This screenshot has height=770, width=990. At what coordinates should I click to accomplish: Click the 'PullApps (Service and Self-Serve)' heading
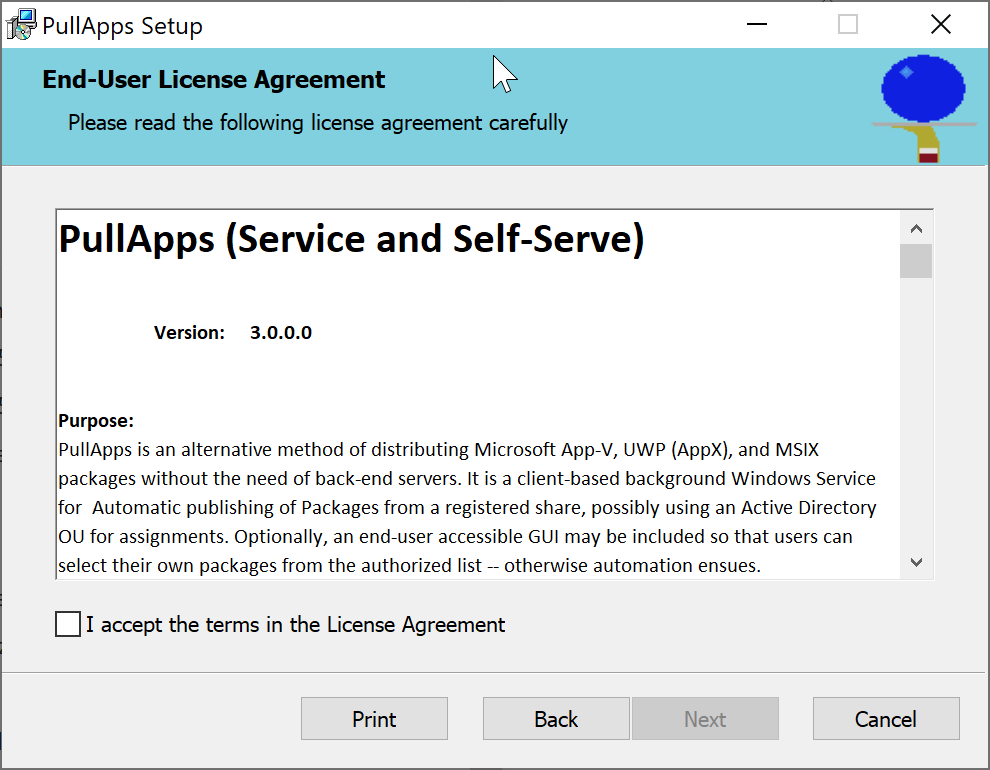tap(352, 239)
